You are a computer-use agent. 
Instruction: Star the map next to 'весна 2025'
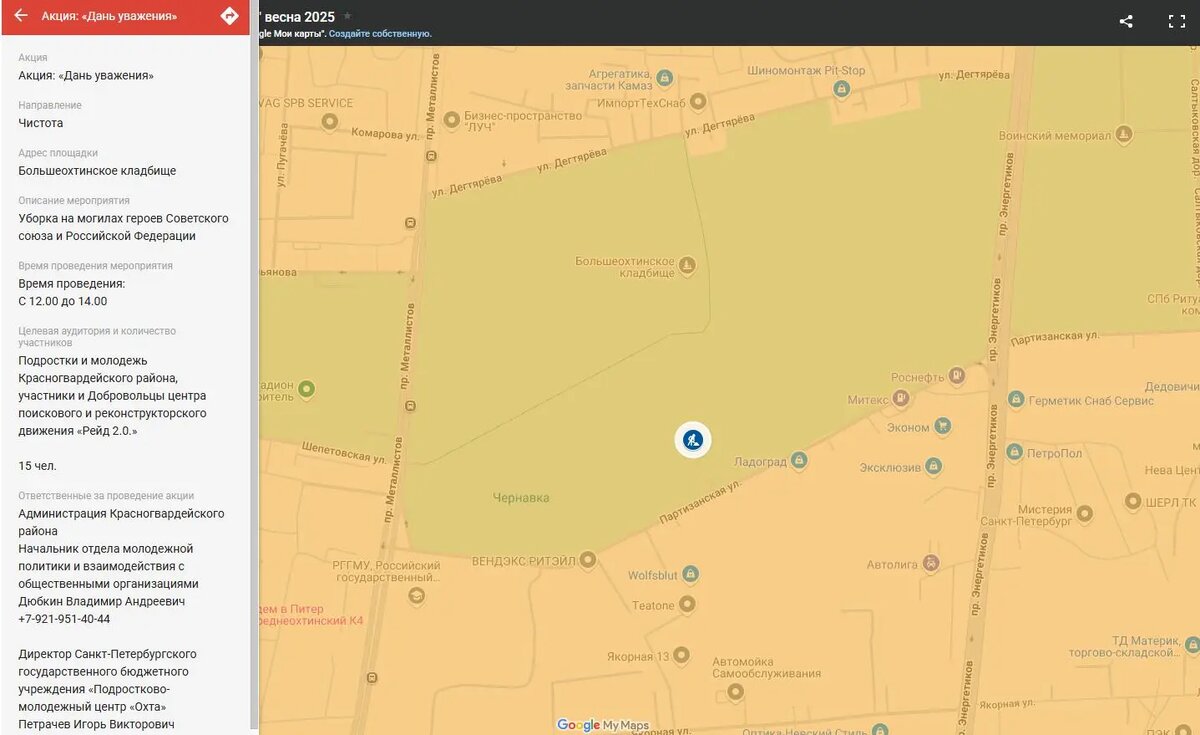[x=347, y=16]
